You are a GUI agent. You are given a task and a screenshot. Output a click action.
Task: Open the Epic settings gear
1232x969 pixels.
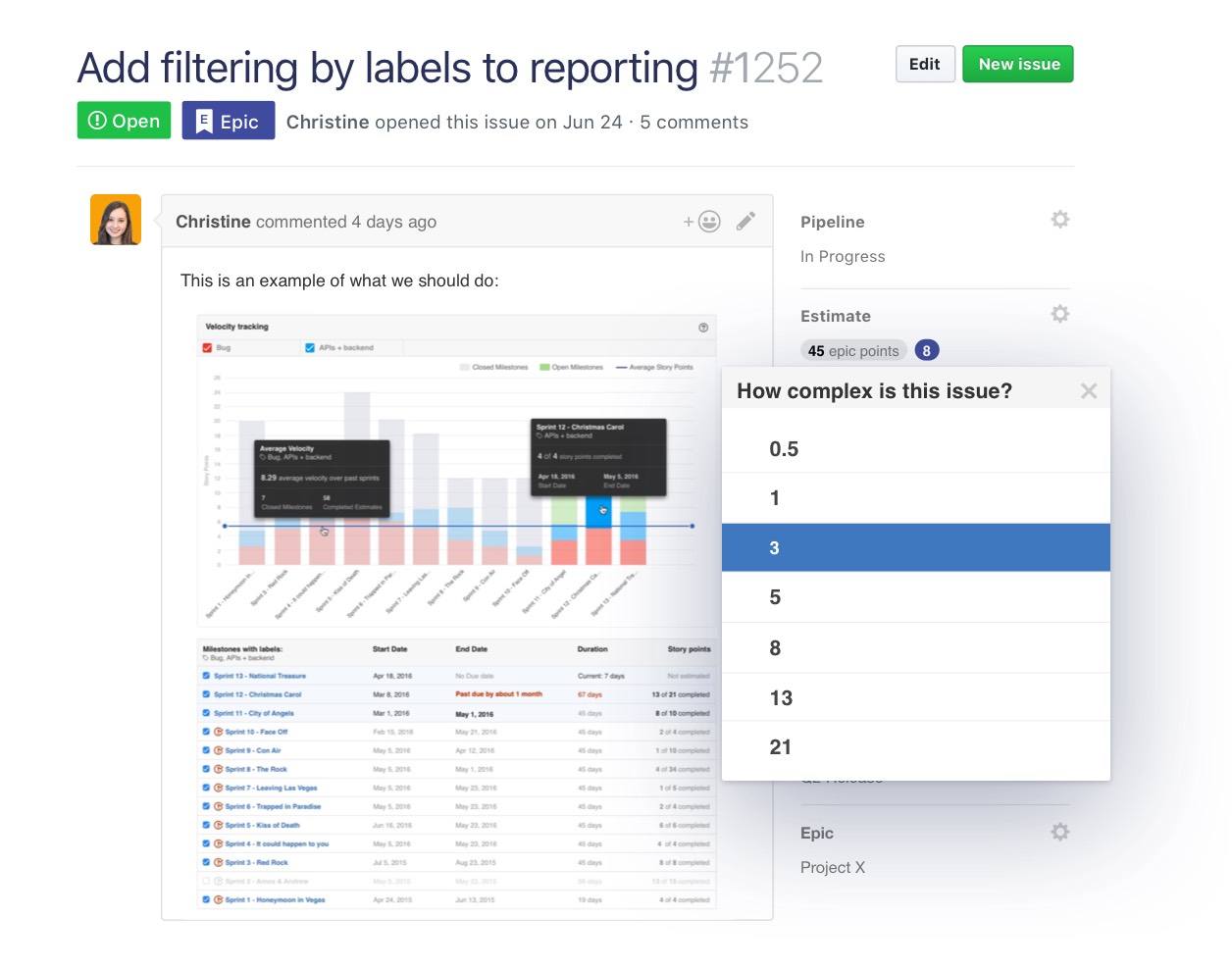pyautogui.click(x=1059, y=831)
